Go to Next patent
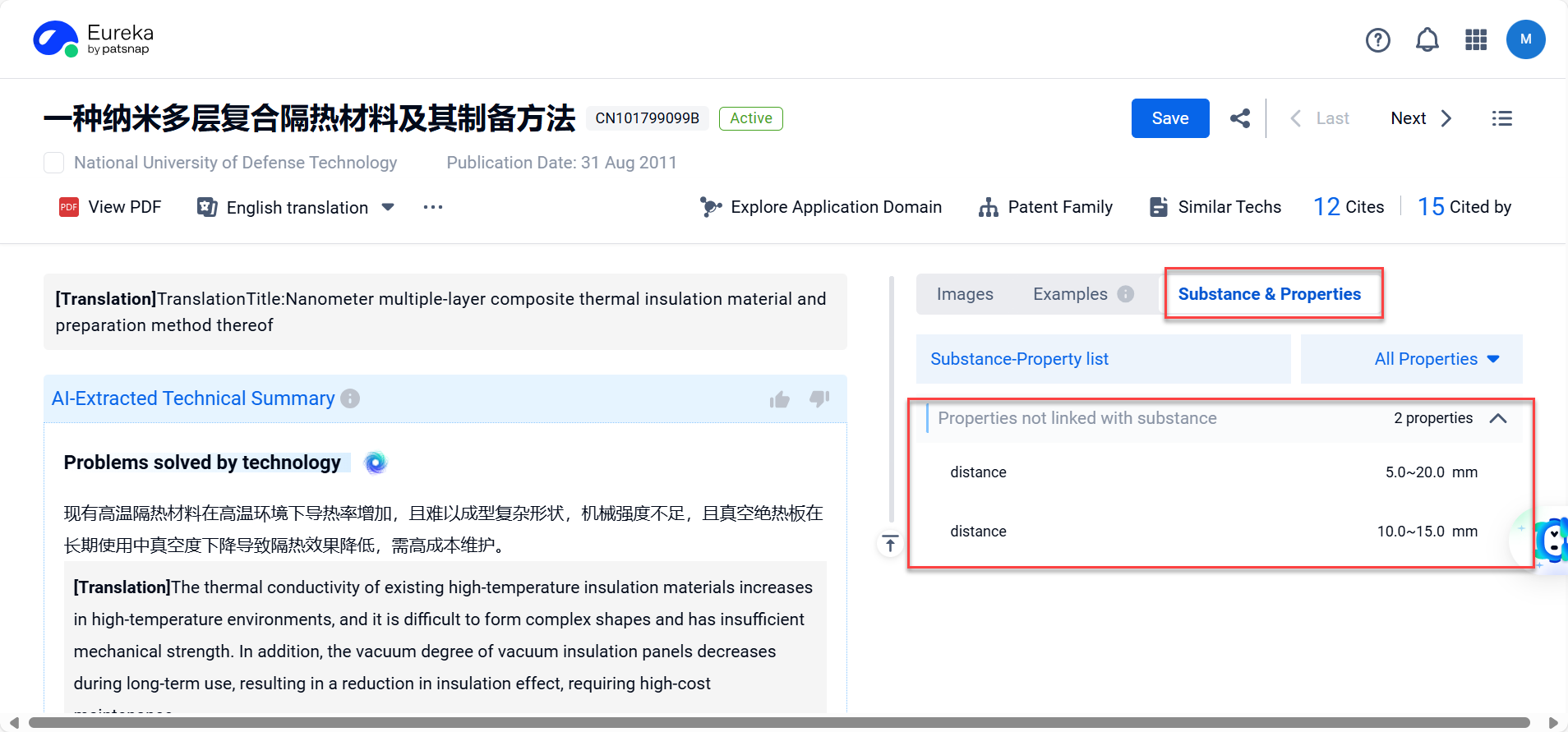Viewport: 1568px width, 732px height. point(1421,118)
